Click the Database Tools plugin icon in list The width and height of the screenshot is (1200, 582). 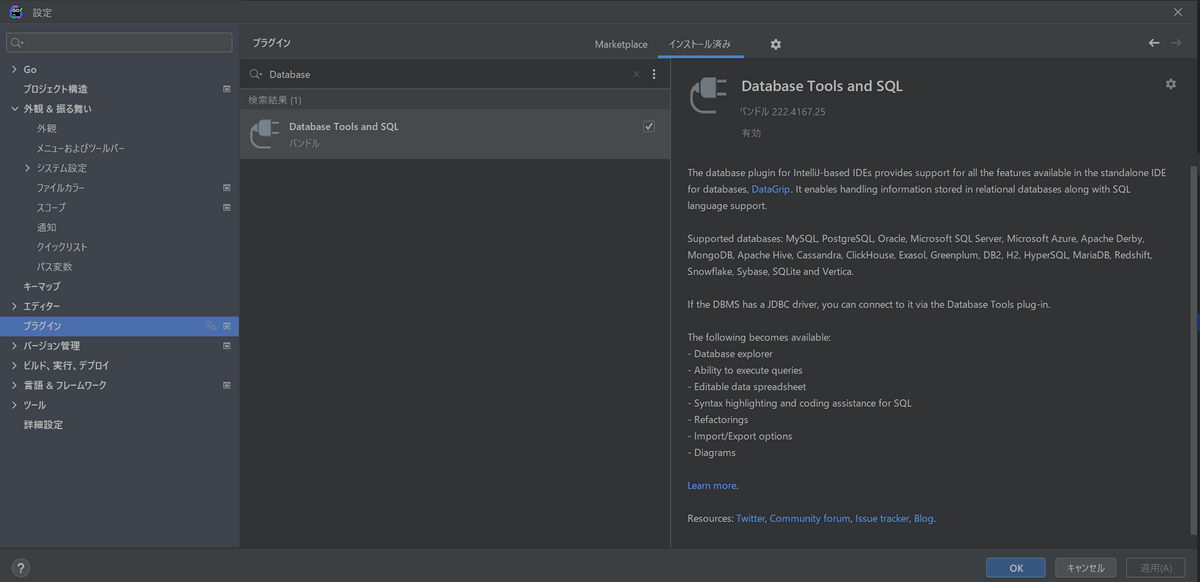[264, 134]
